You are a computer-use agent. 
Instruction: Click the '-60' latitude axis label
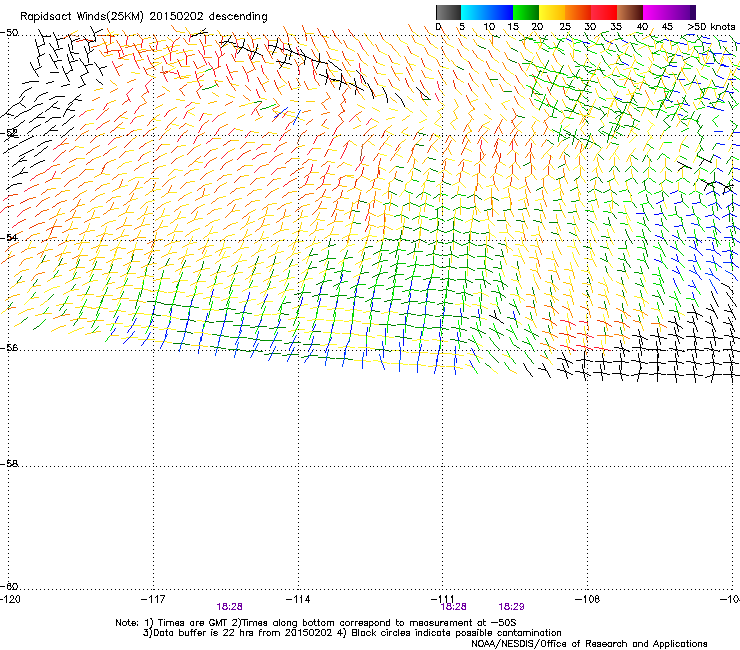click(x=9, y=586)
